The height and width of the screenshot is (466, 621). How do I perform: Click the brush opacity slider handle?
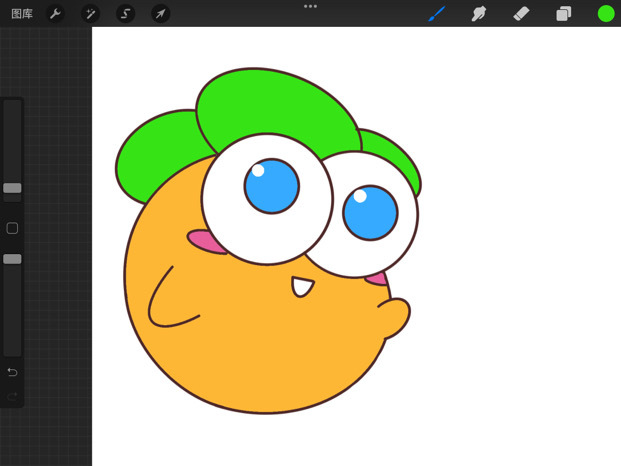12,259
